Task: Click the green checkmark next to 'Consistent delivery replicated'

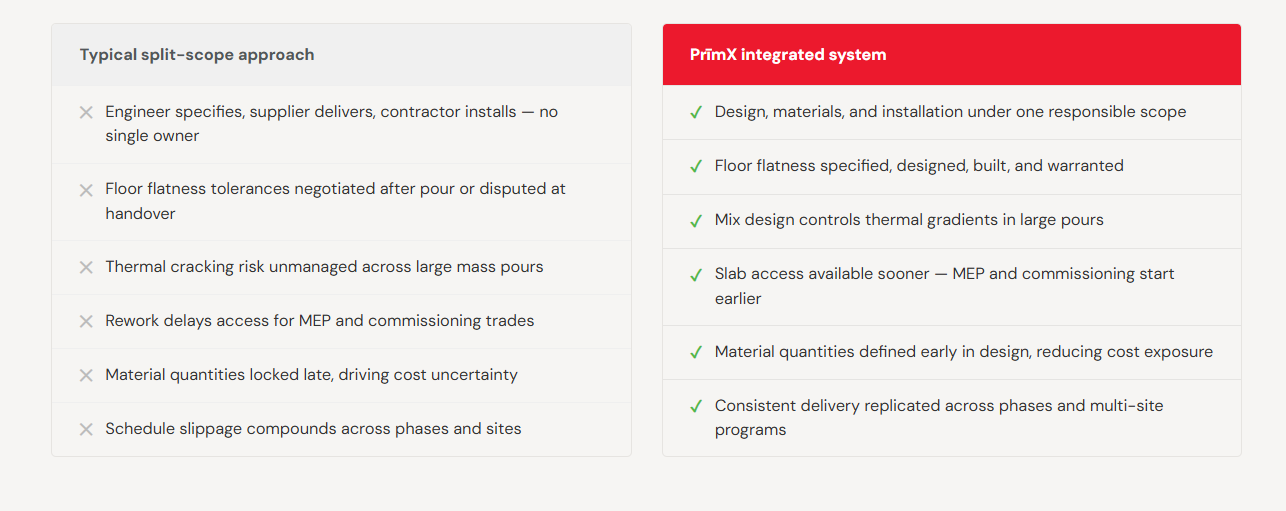Action: 696,407
